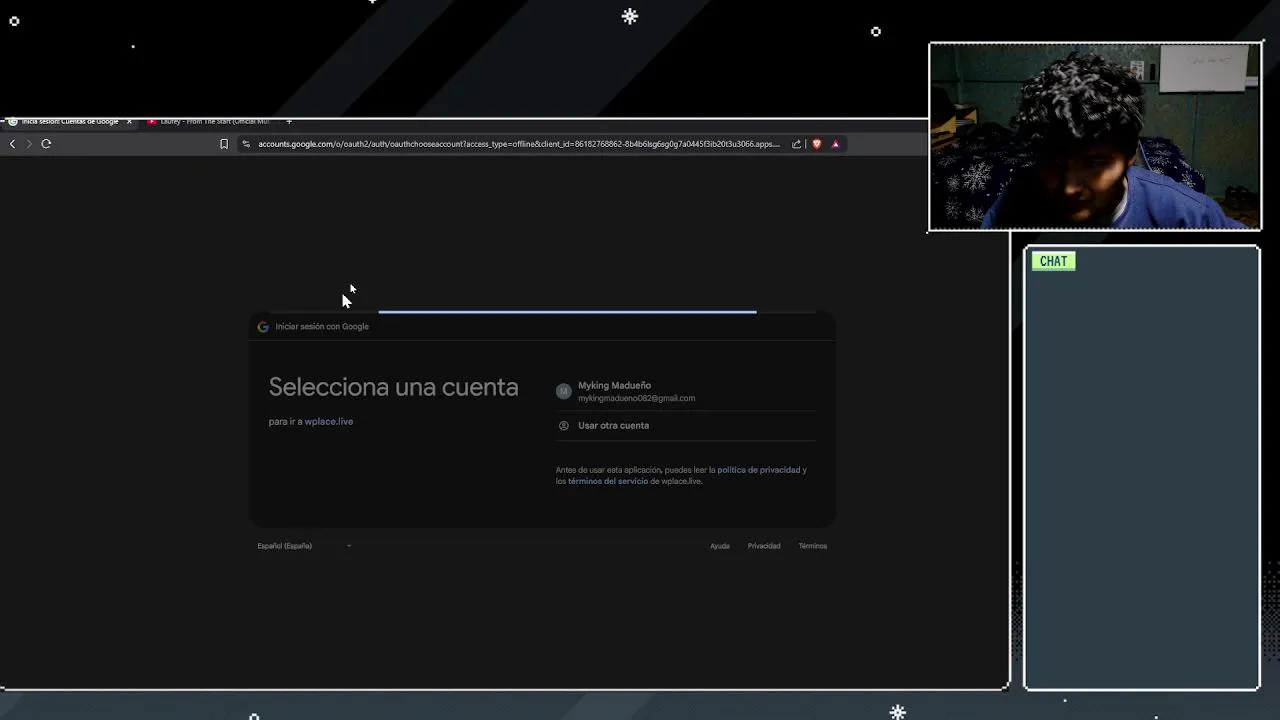This screenshot has width=1280, height=720.
Task: Open the 'términos del servicio' link
Action: pyautogui.click(x=608, y=481)
